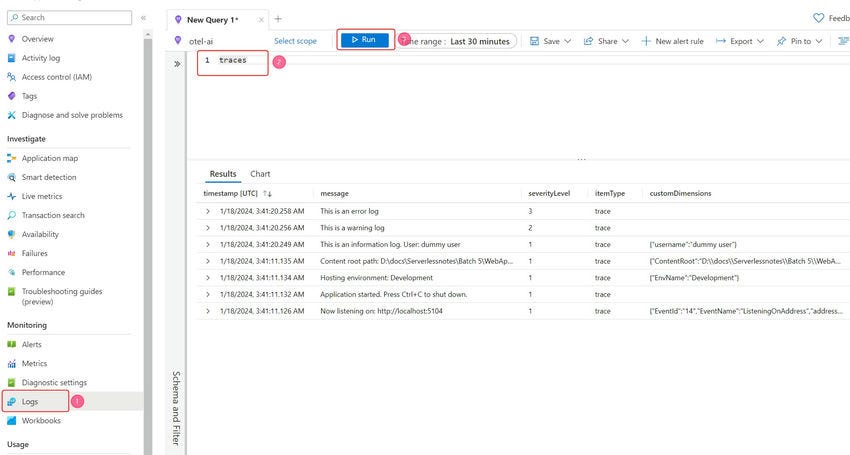Run the traces query
Screen dimensions: 850x455
click(x=365, y=40)
